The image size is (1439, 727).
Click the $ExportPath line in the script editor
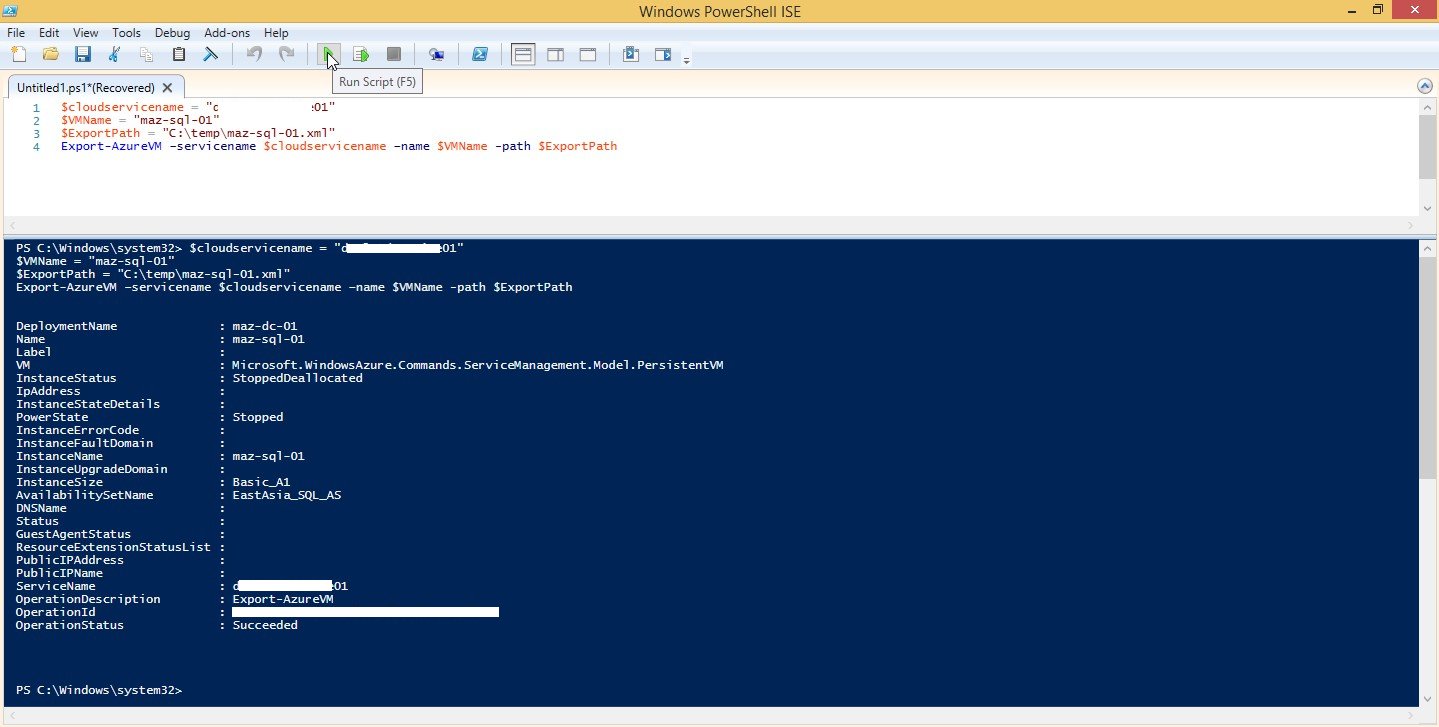(198, 133)
